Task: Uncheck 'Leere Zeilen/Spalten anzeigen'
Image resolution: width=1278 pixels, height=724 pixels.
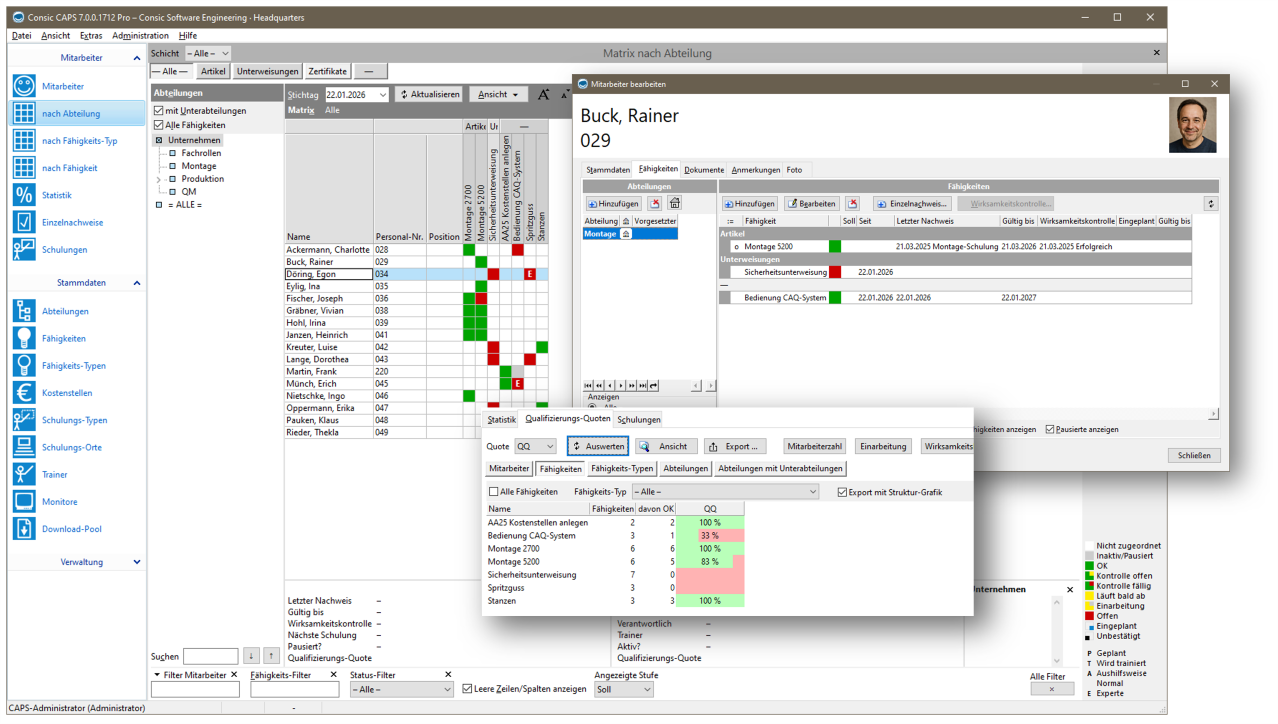Action: [x=467, y=689]
